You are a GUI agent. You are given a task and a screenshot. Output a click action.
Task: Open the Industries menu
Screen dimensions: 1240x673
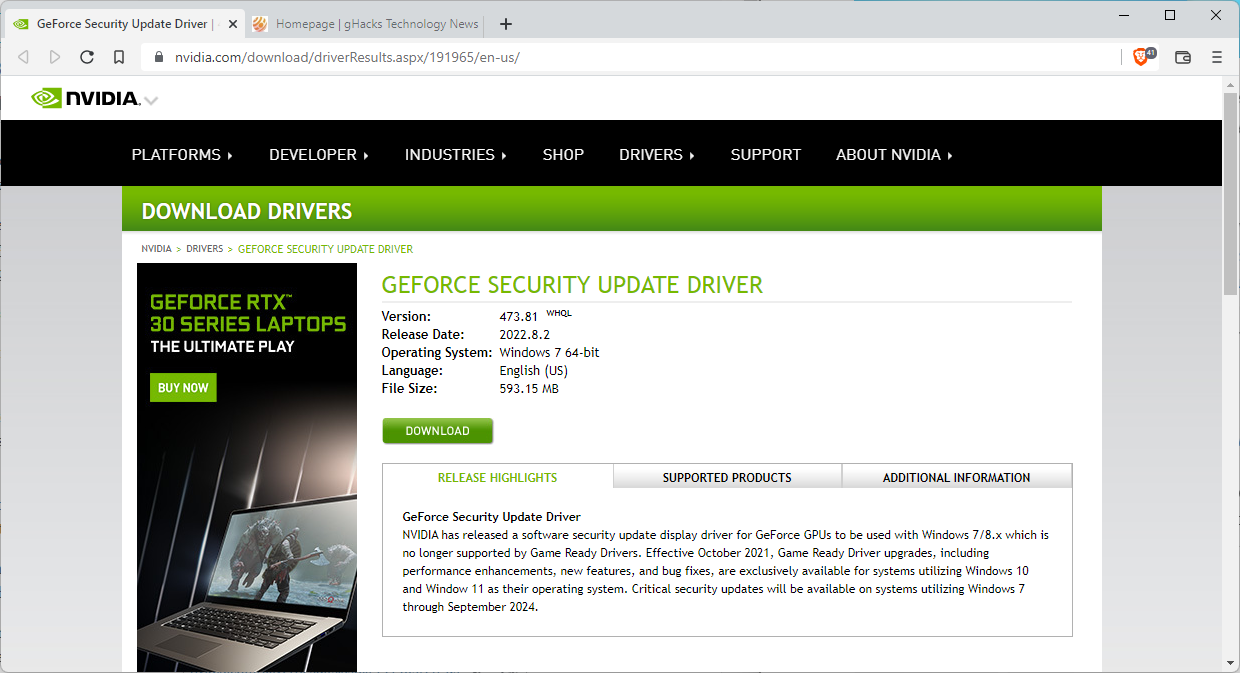tap(455, 155)
